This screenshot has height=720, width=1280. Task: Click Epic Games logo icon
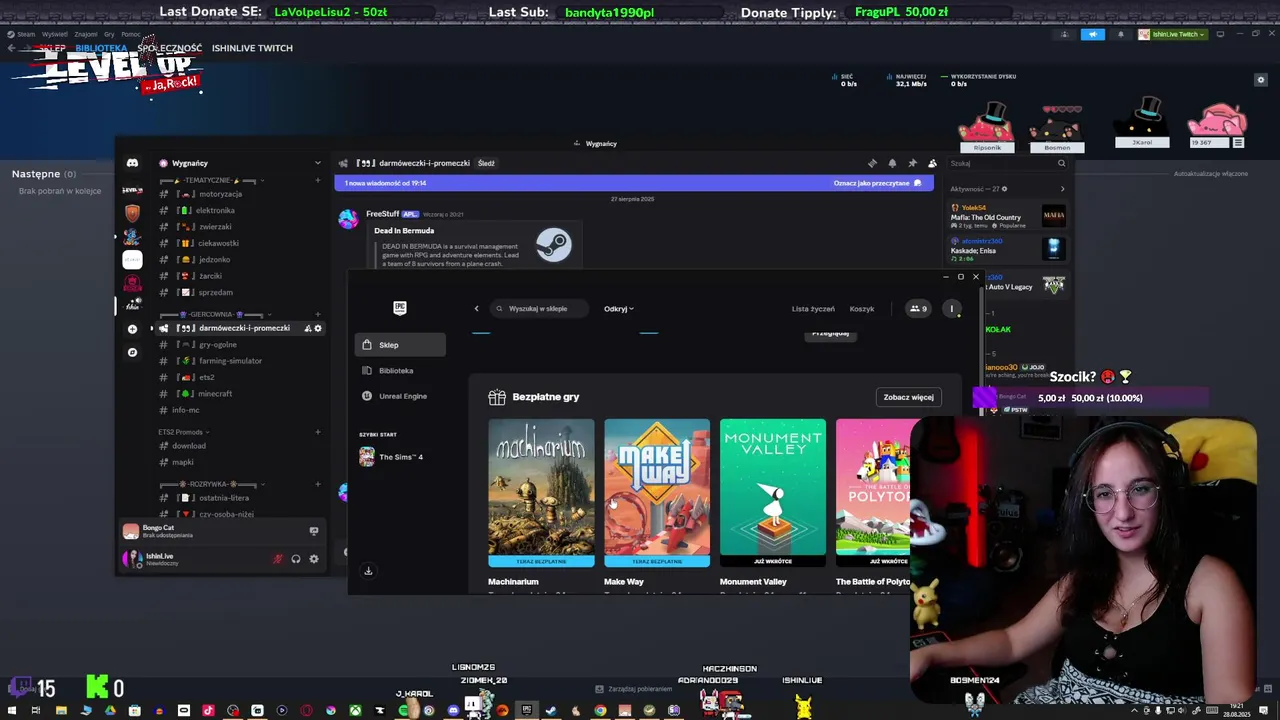pyautogui.click(x=400, y=308)
